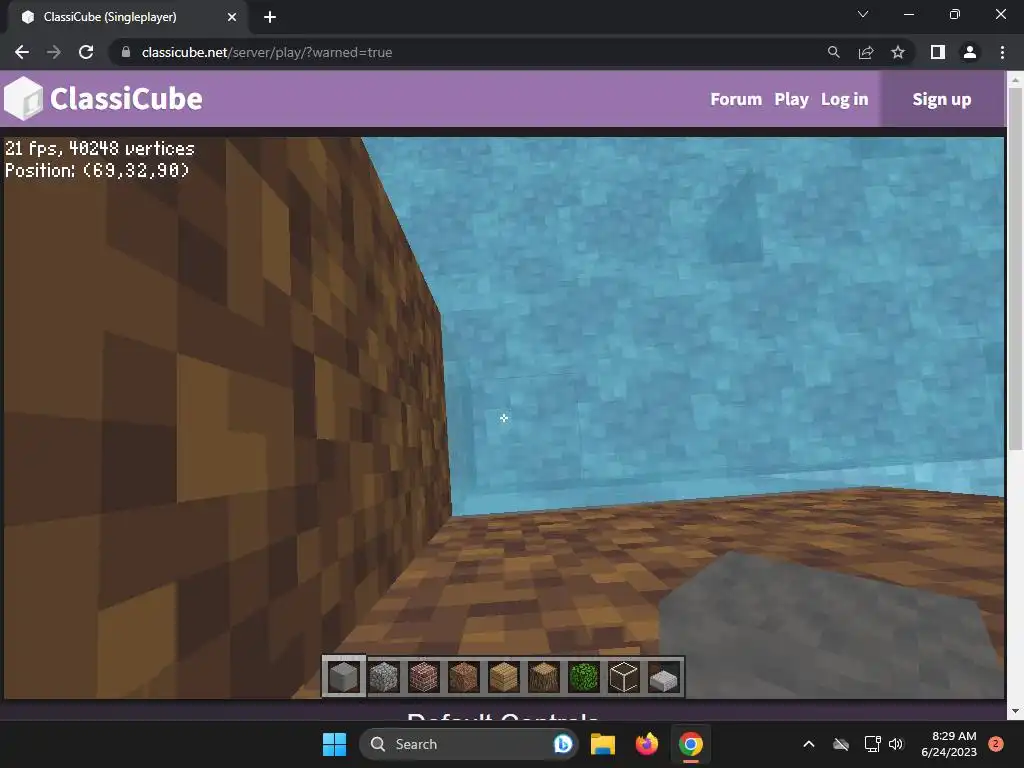Viewport: 1024px width, 768px height.
Task: Open the tab search dropdown arrow
Action: click(863, 14)
